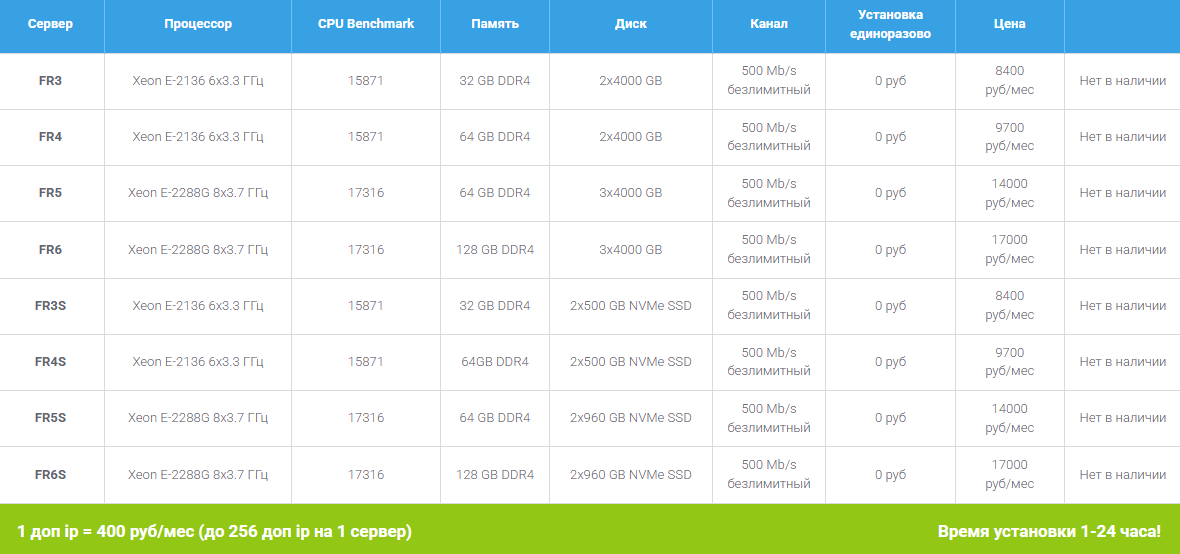This screenshot has width=1180, height=554.
Task: Click the Память column header
Action: (495, 24)
